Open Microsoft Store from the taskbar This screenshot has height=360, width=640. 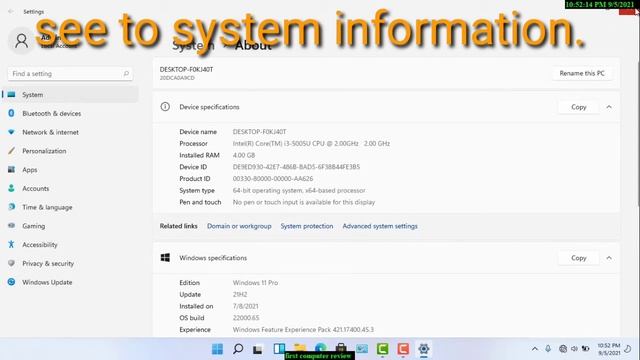point(341,348)
